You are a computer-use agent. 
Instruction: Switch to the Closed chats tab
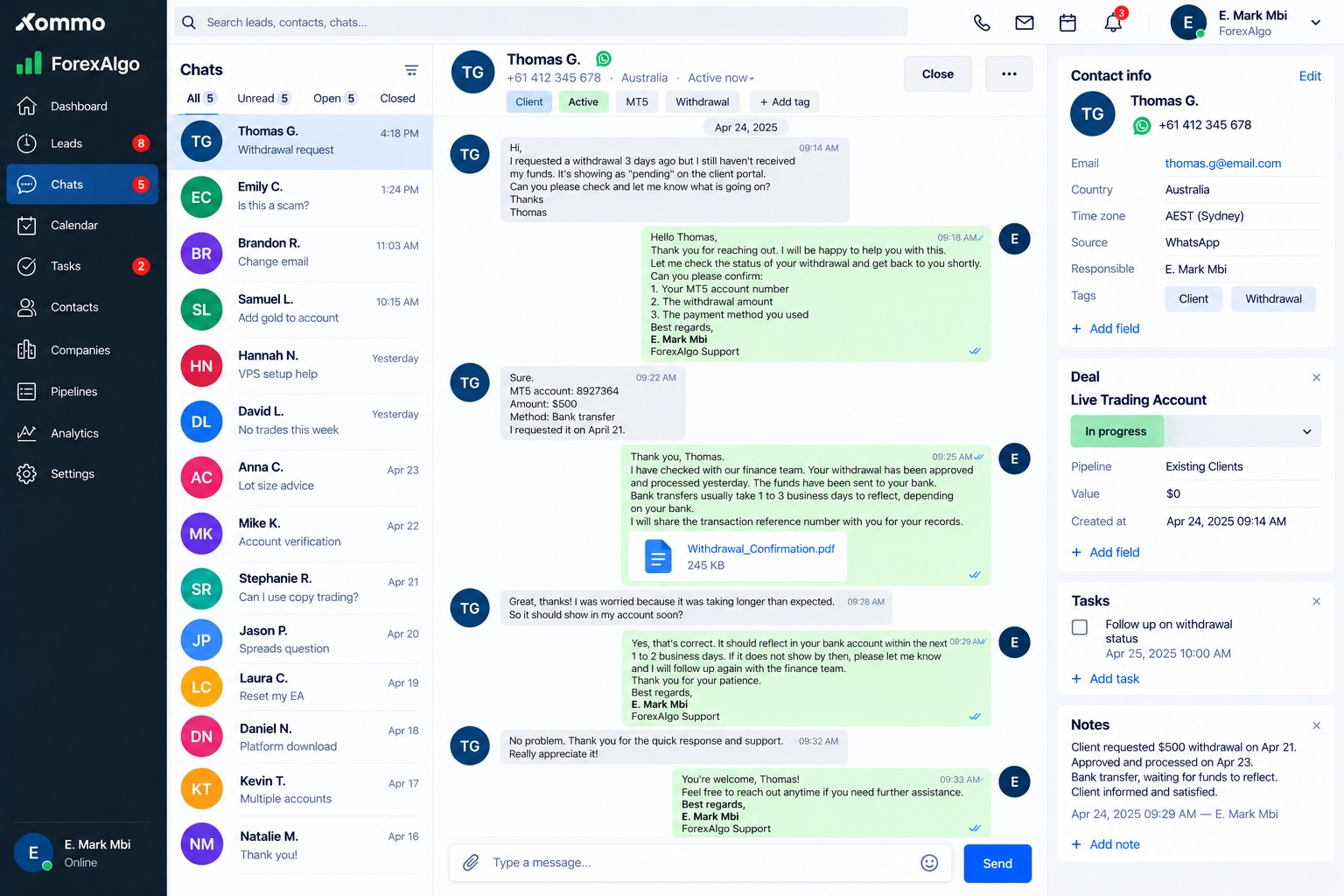[x=397, y=98]
